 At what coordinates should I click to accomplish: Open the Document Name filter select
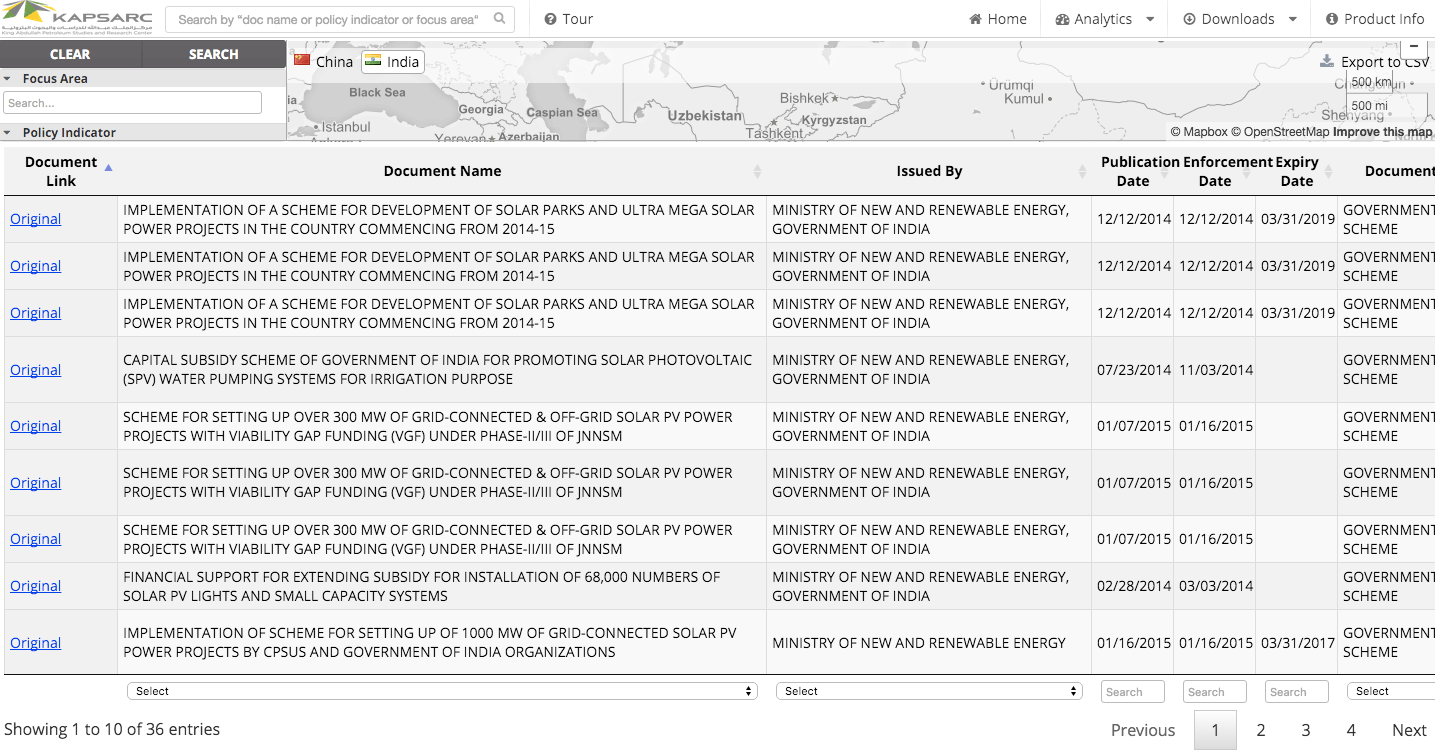click(442, 691)
